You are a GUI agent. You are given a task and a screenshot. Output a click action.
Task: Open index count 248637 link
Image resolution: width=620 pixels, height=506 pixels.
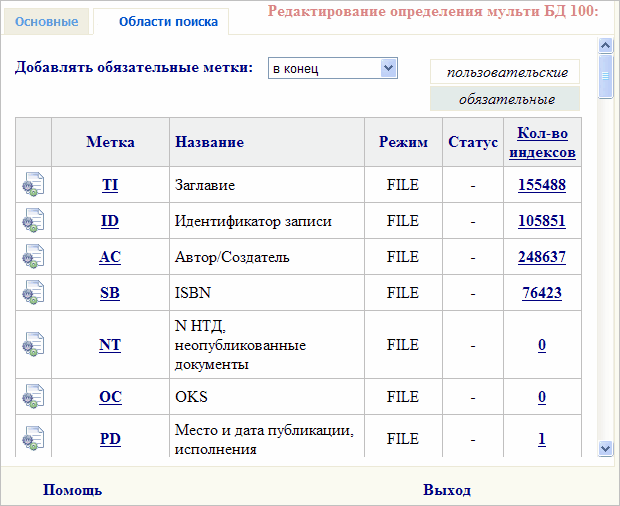pos(542,257)
